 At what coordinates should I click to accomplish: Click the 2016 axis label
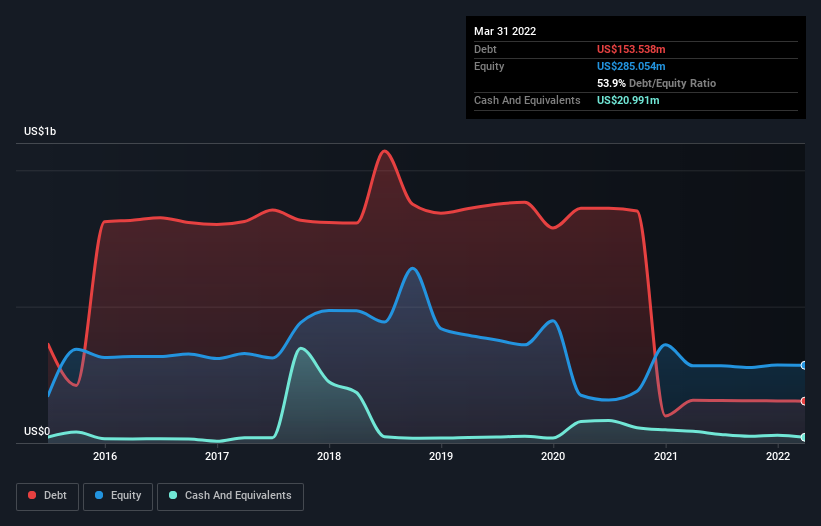[x=105, y=456]
